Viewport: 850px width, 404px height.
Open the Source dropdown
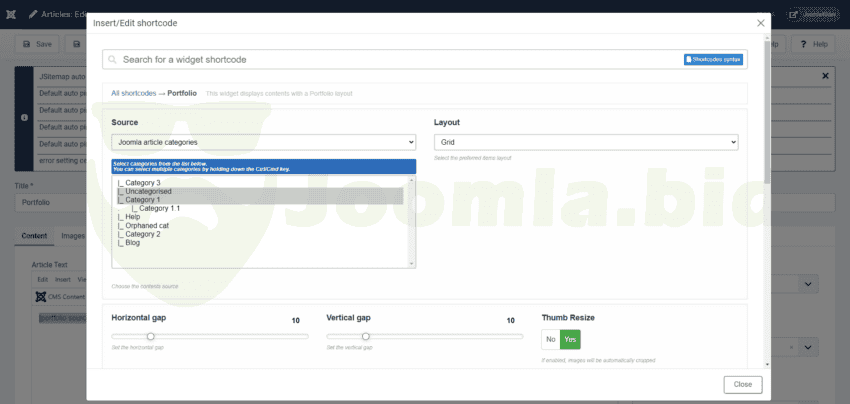pos(263,143)
